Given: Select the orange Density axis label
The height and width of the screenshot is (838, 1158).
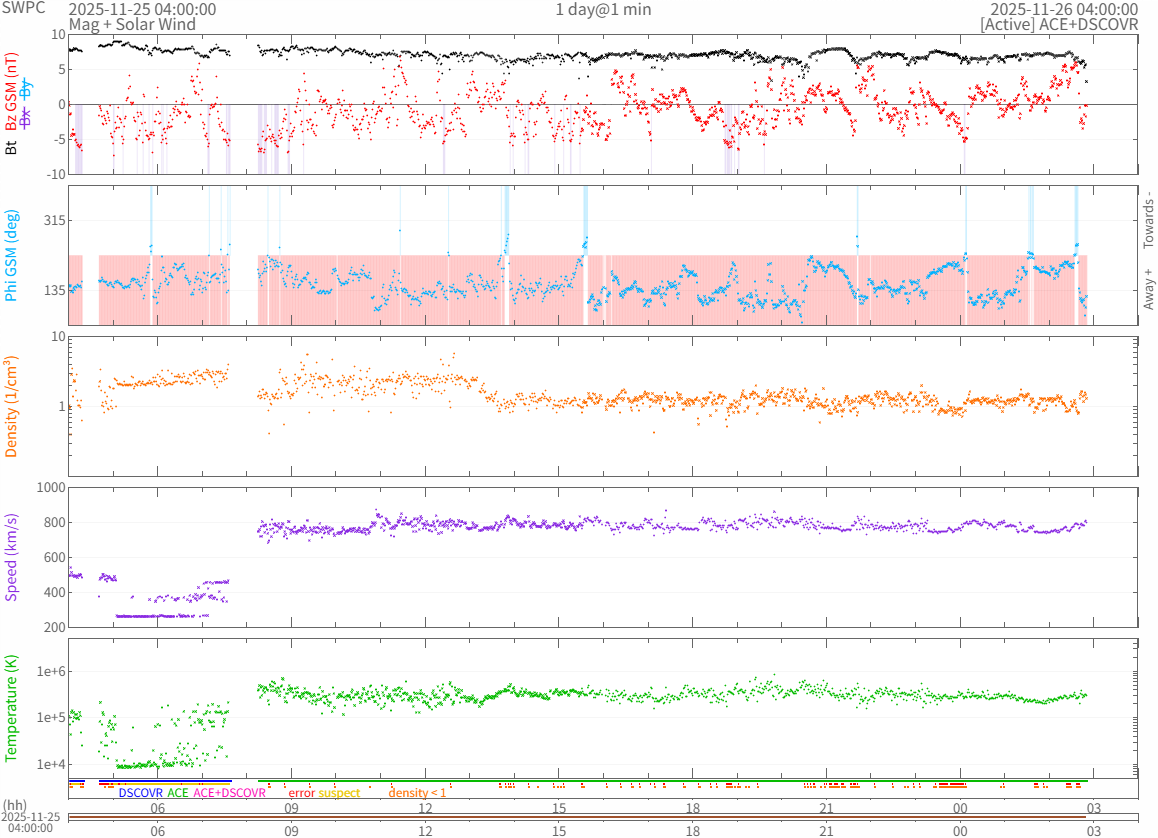Looking at the screenshot, I should point(12,407).
